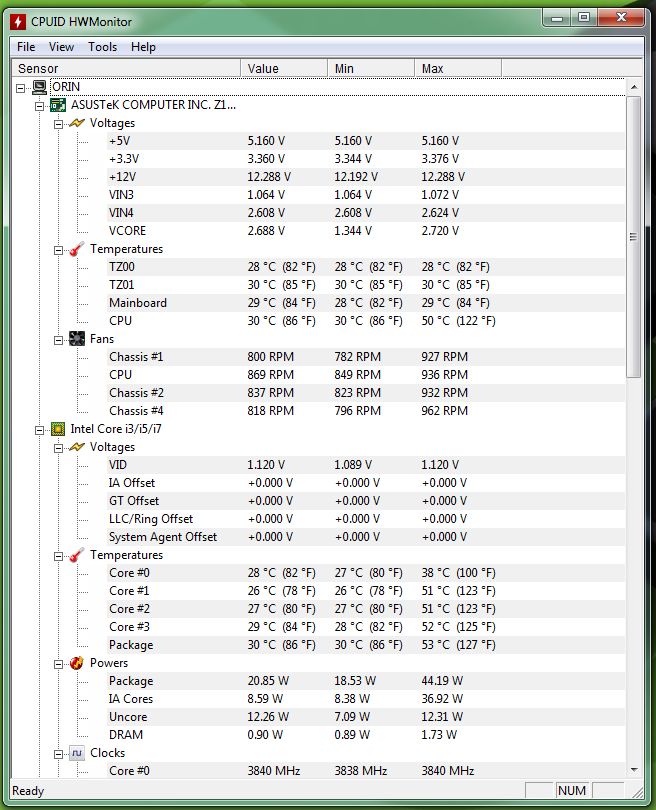Viewport: 656px width, 810px height.
Task: Collapse the mainboard Voltages group
Action: tap(58, 124)
